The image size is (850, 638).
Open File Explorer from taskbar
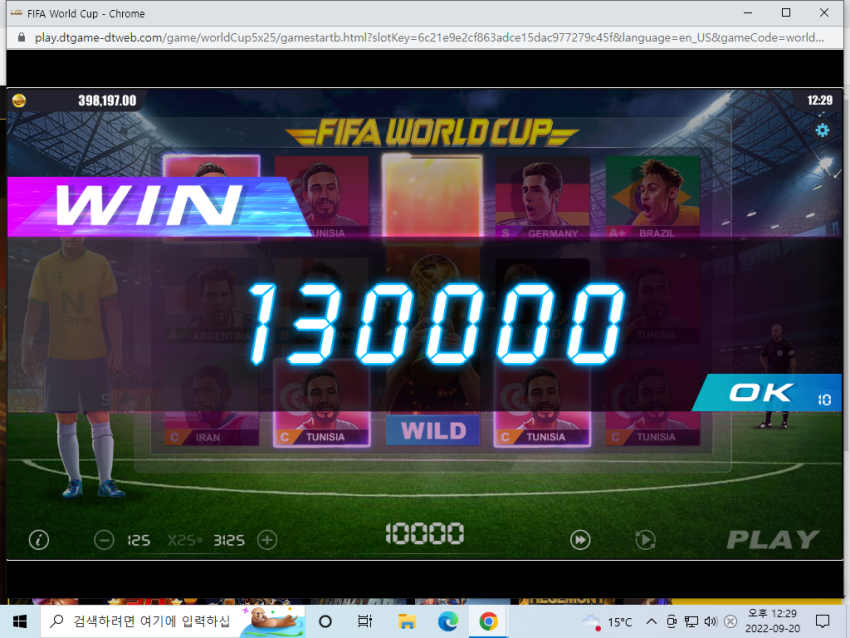point(407,621)
